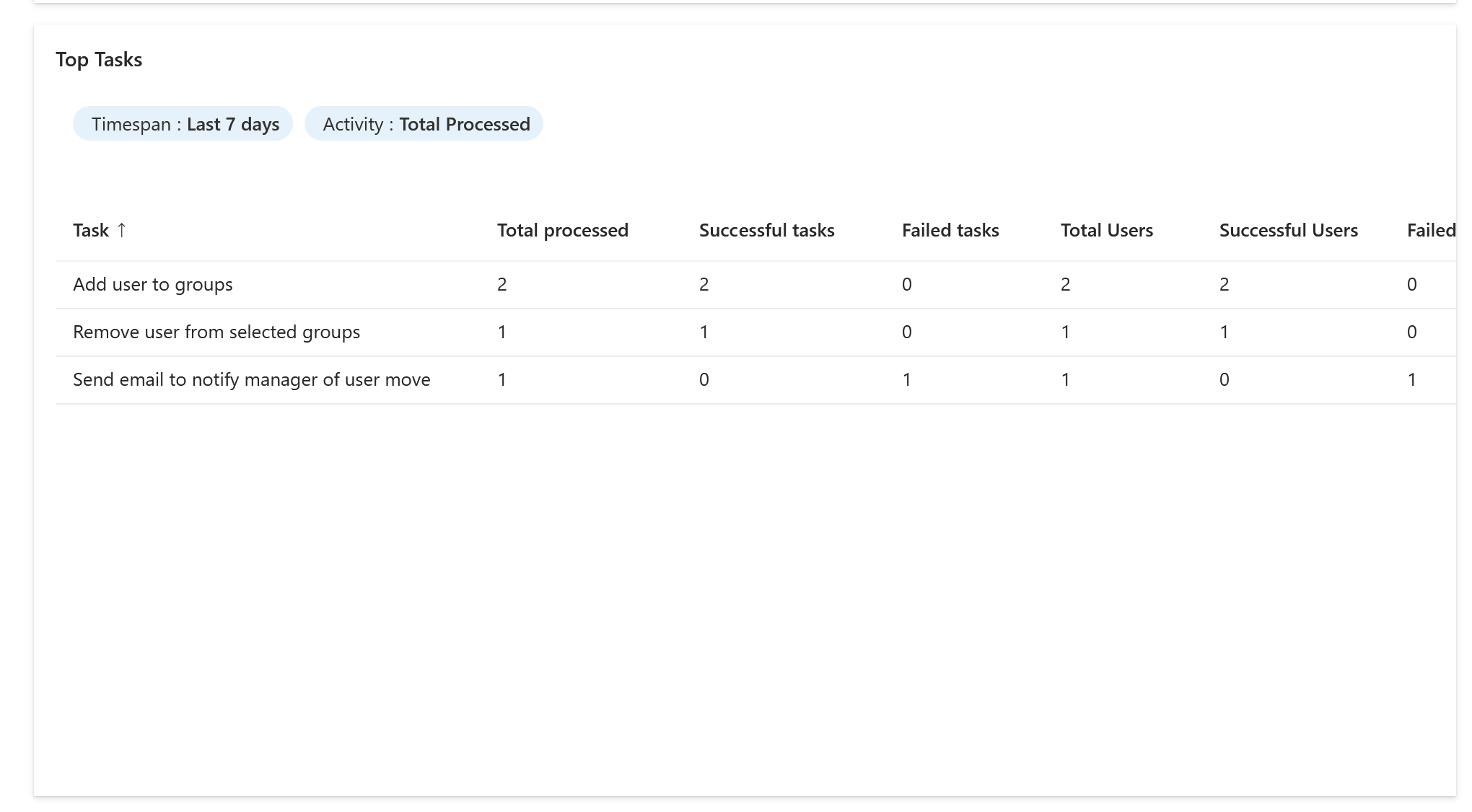Click Successful Users value for Remove user row
This screenshot has height=812, width=1472.
point(1225,332)
